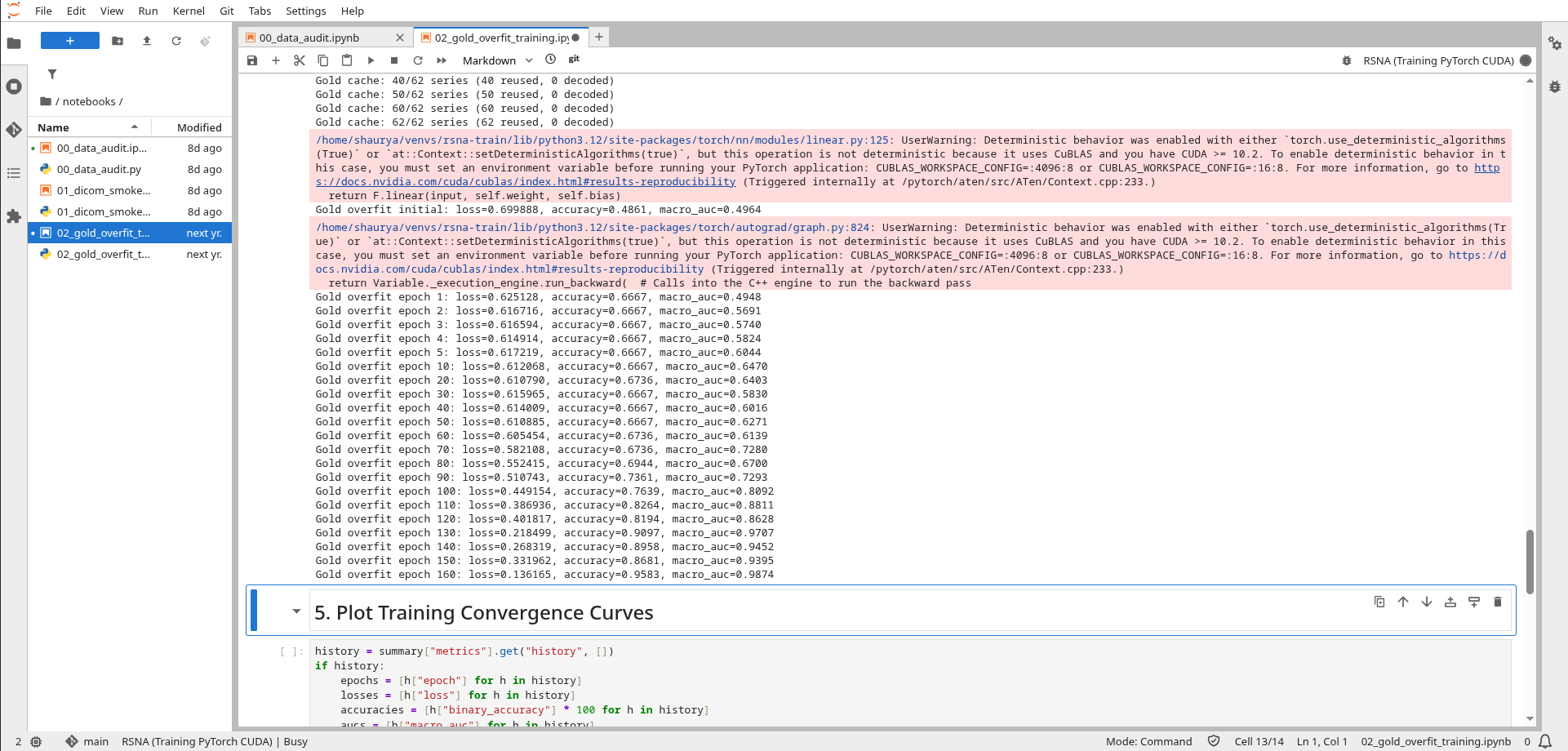Open the Git sidebar panel
This screenshot has height=751, width=1568.
[14, 130]
